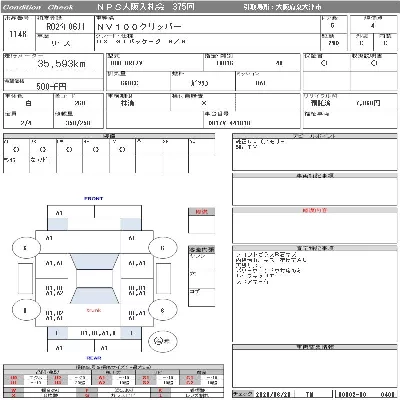Select the "X" mark in the repair history field
Screen dimensions: 400x400
(204, 103)
